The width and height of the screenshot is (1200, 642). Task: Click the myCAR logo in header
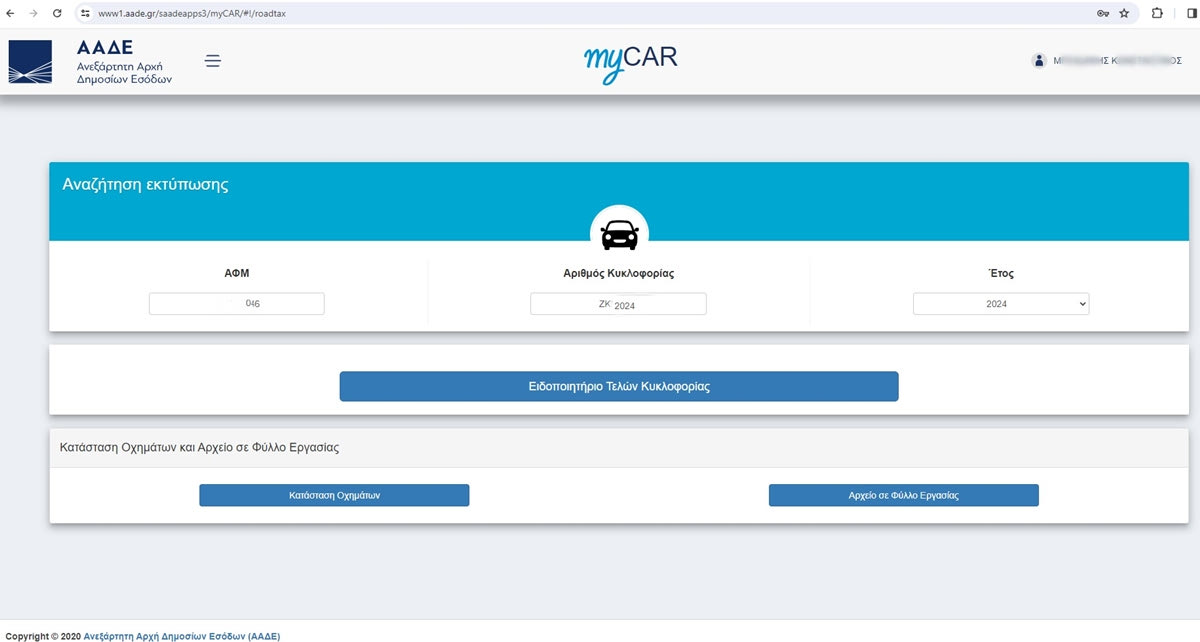coord(630,61)
